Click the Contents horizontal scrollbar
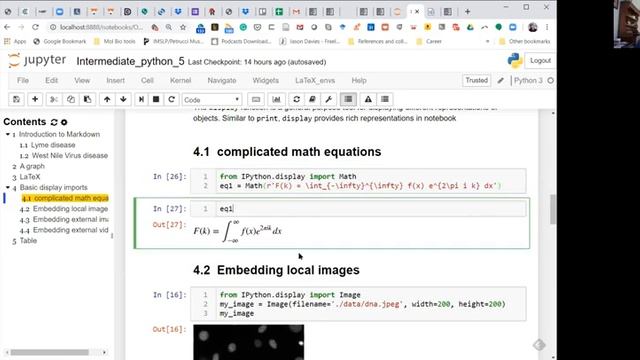The height and width of the screenshot is (360, 640). coord(49,352)
